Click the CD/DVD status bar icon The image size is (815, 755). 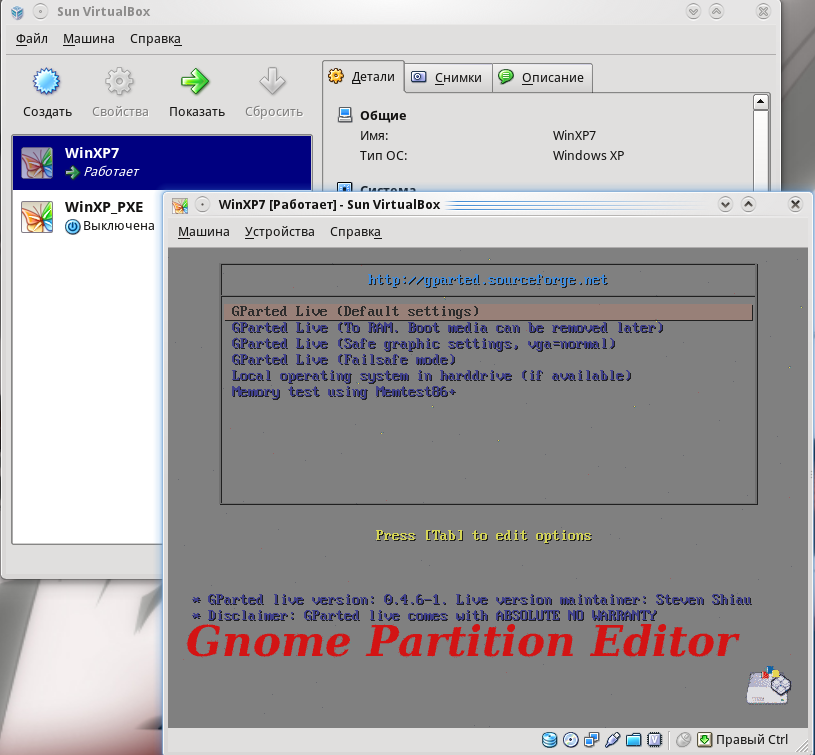571,739
